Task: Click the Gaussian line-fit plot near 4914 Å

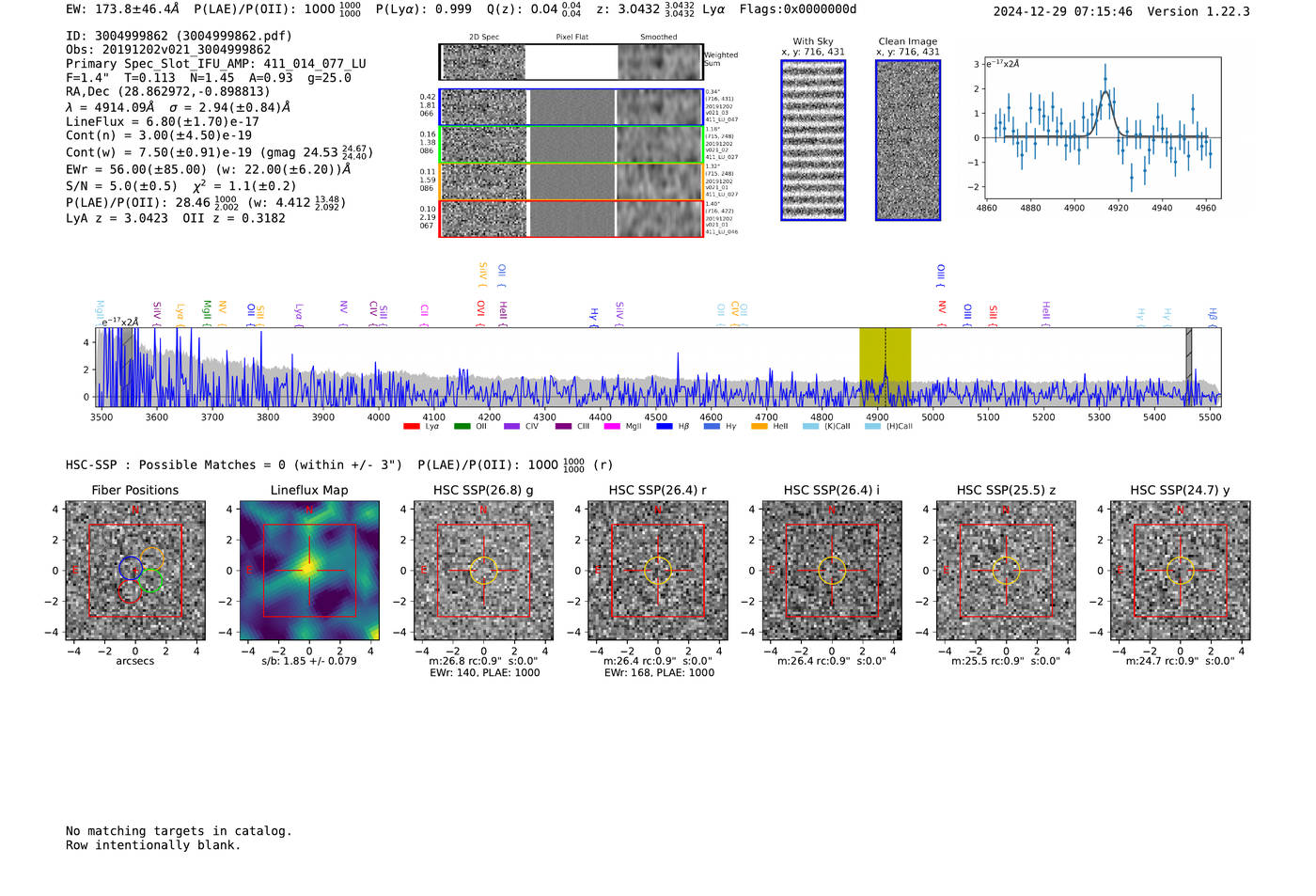Action: [x=1104, y=127]
